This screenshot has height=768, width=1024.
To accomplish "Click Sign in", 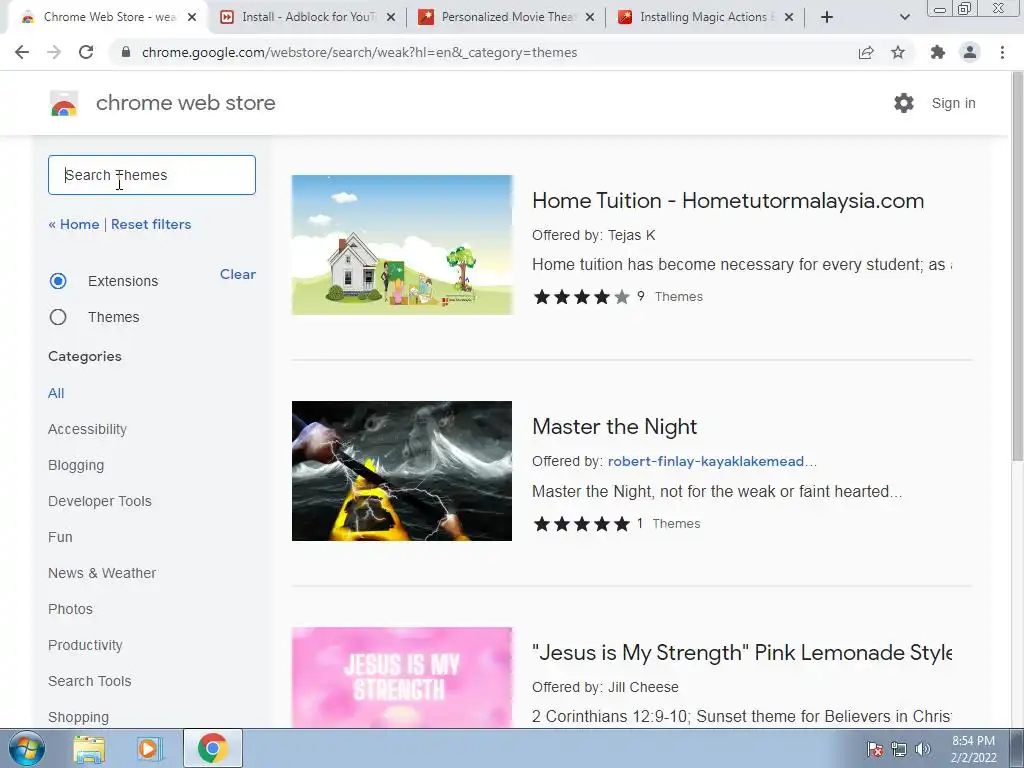I will click(x=953, y=103).
